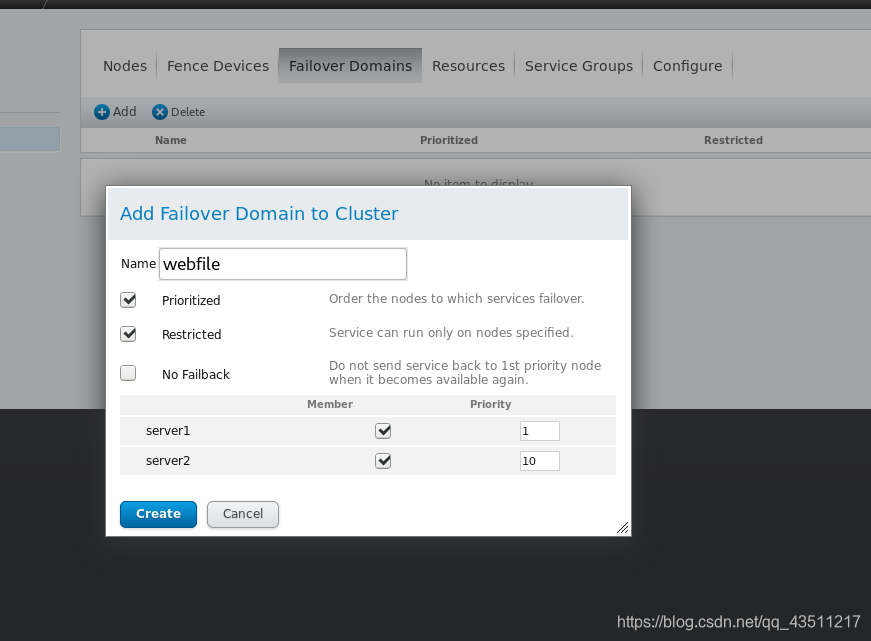871x641 pixels.
Task: Open the Nodes tab
Action: coord(125,66)
